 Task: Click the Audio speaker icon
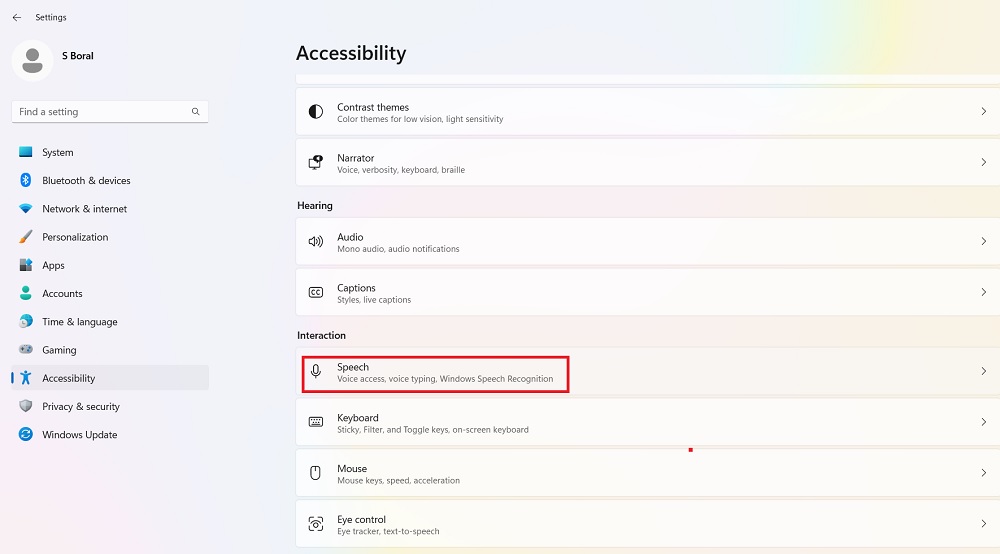pos(316,242)
